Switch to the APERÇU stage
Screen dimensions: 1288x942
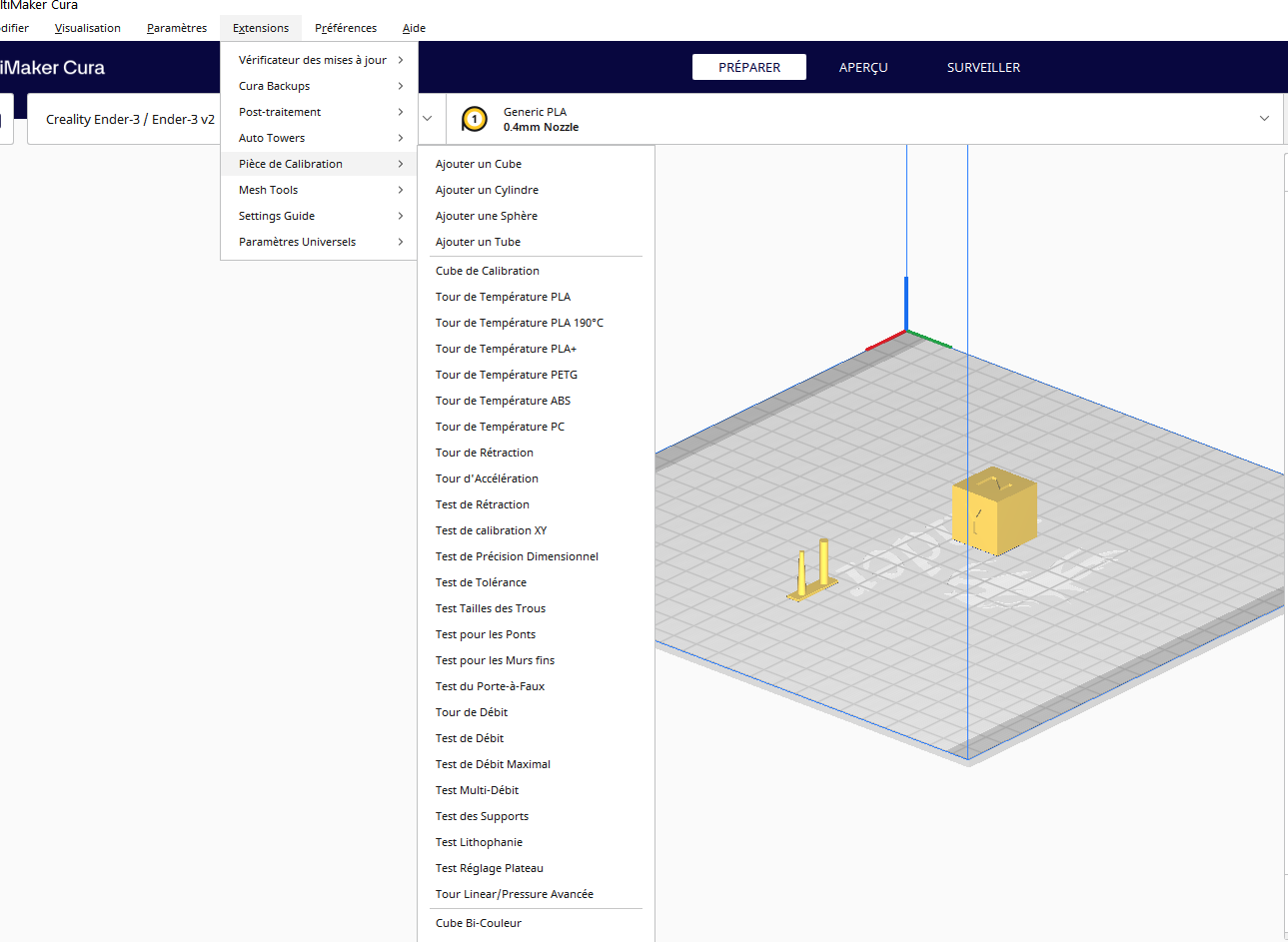coord(863,67)
